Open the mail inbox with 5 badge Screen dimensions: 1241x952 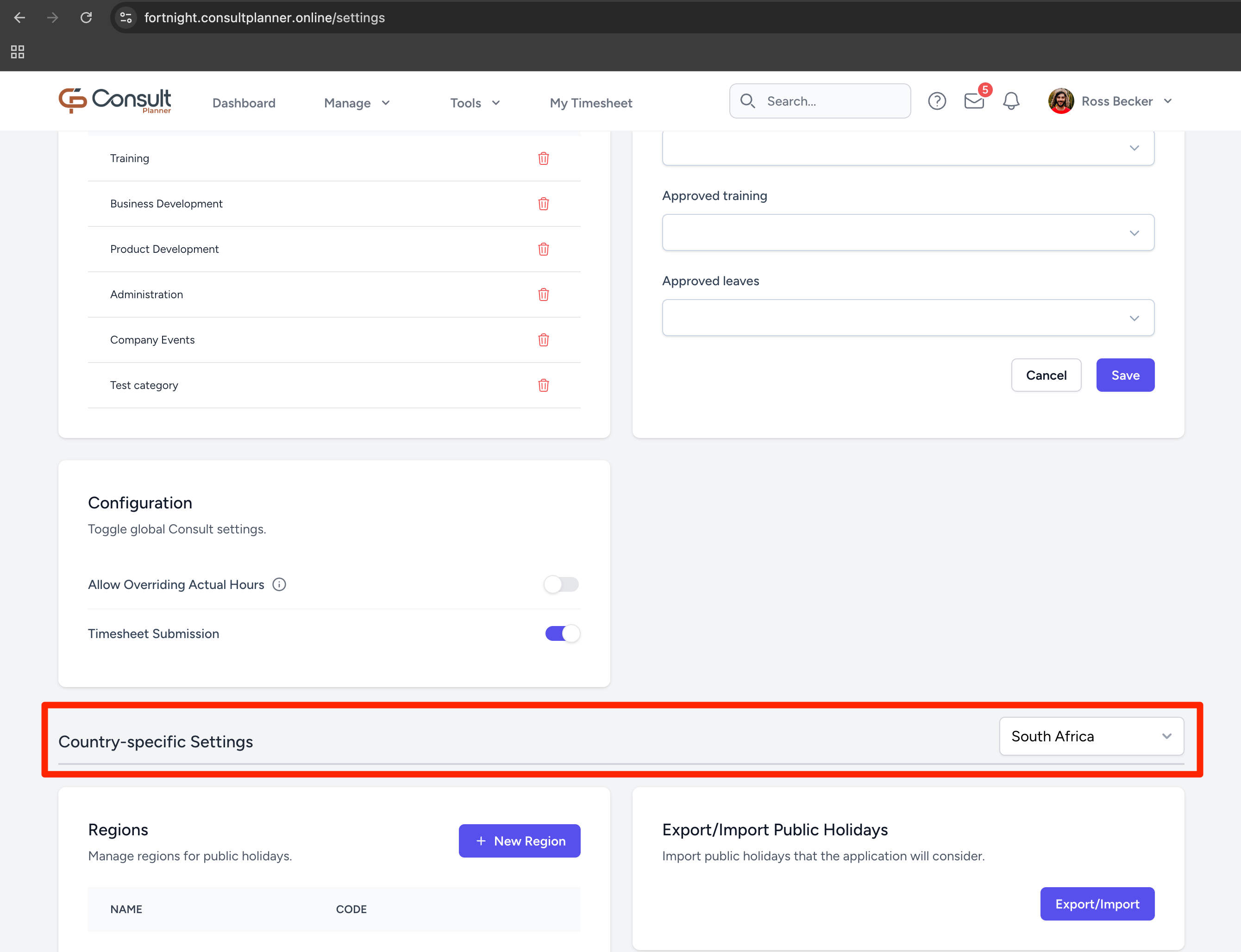pos(974,101)
